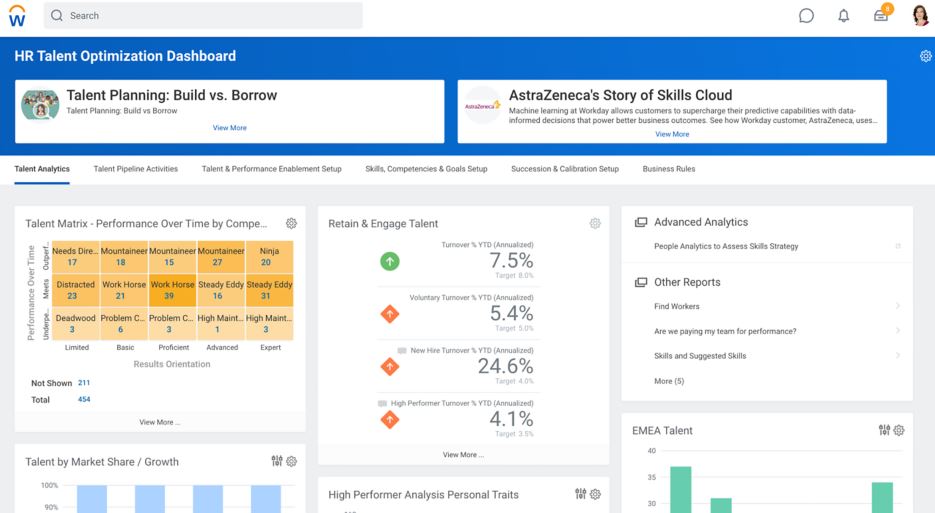Open the inbox tray icon with badge
Viewport: 935px width, 513px height.
[x=881, y=14]
